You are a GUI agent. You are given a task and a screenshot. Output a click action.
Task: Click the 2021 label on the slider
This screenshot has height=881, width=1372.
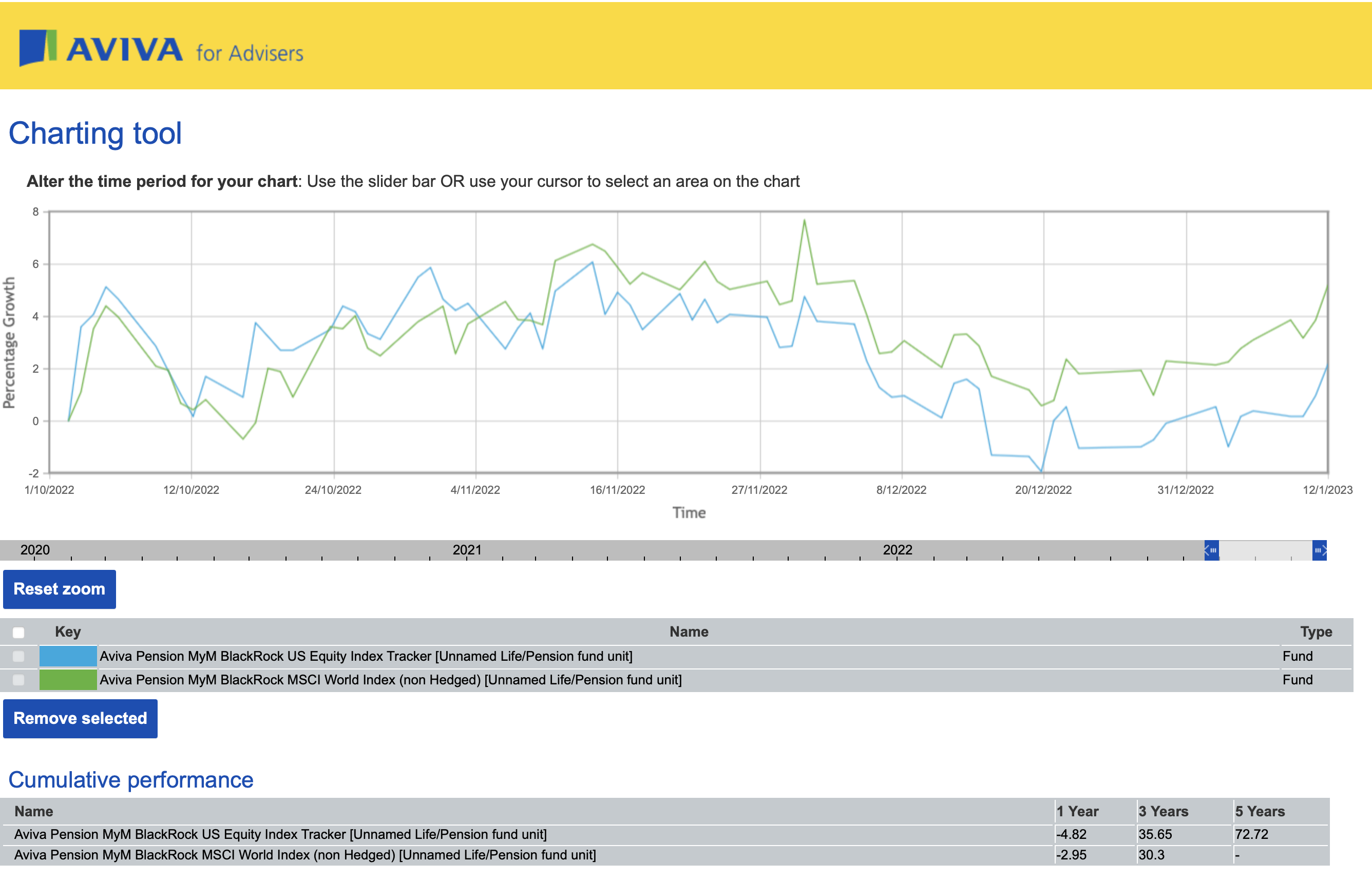pos(467,550)
